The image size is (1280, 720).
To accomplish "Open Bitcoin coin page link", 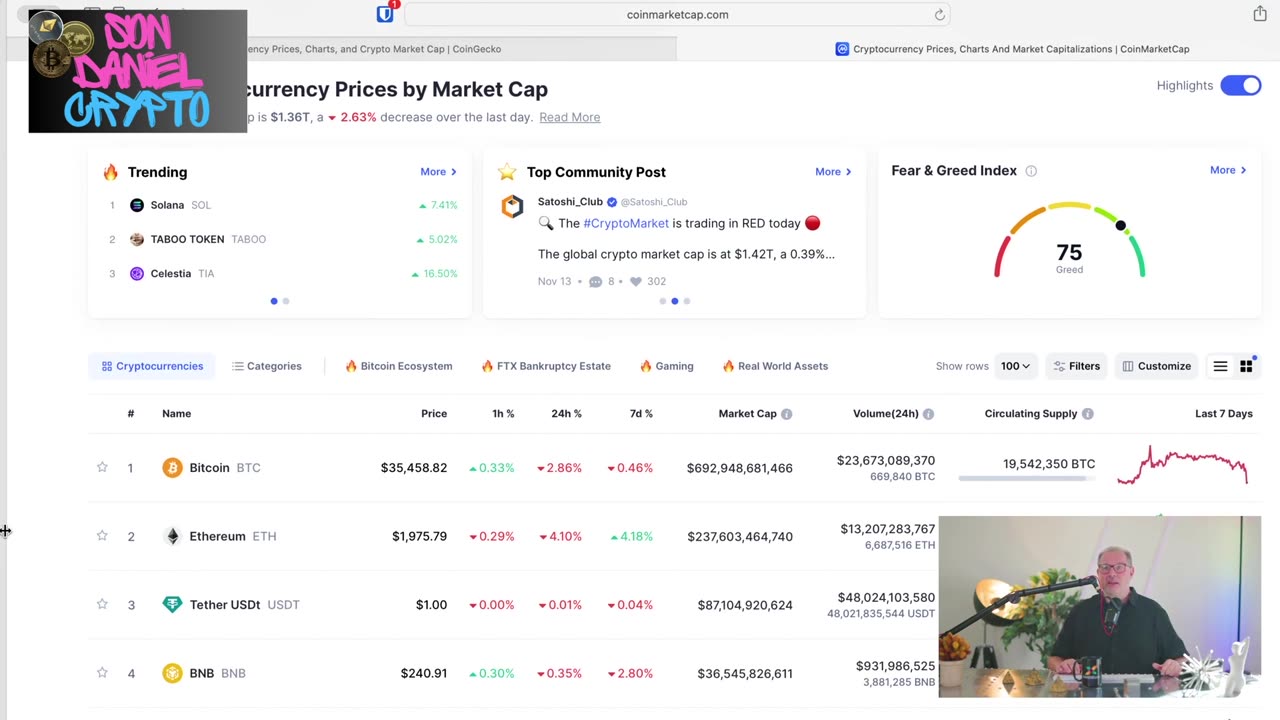I will tap(225, 468).
